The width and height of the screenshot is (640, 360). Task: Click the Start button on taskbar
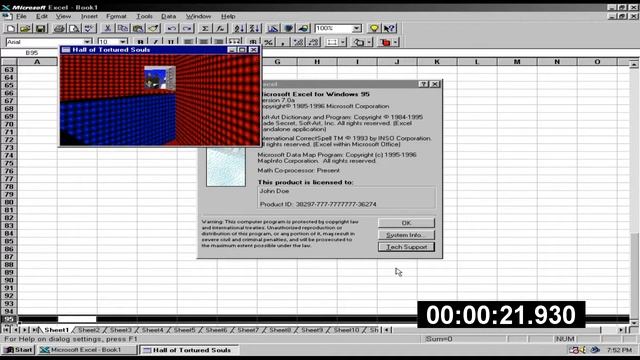click(x=19, y=350)
